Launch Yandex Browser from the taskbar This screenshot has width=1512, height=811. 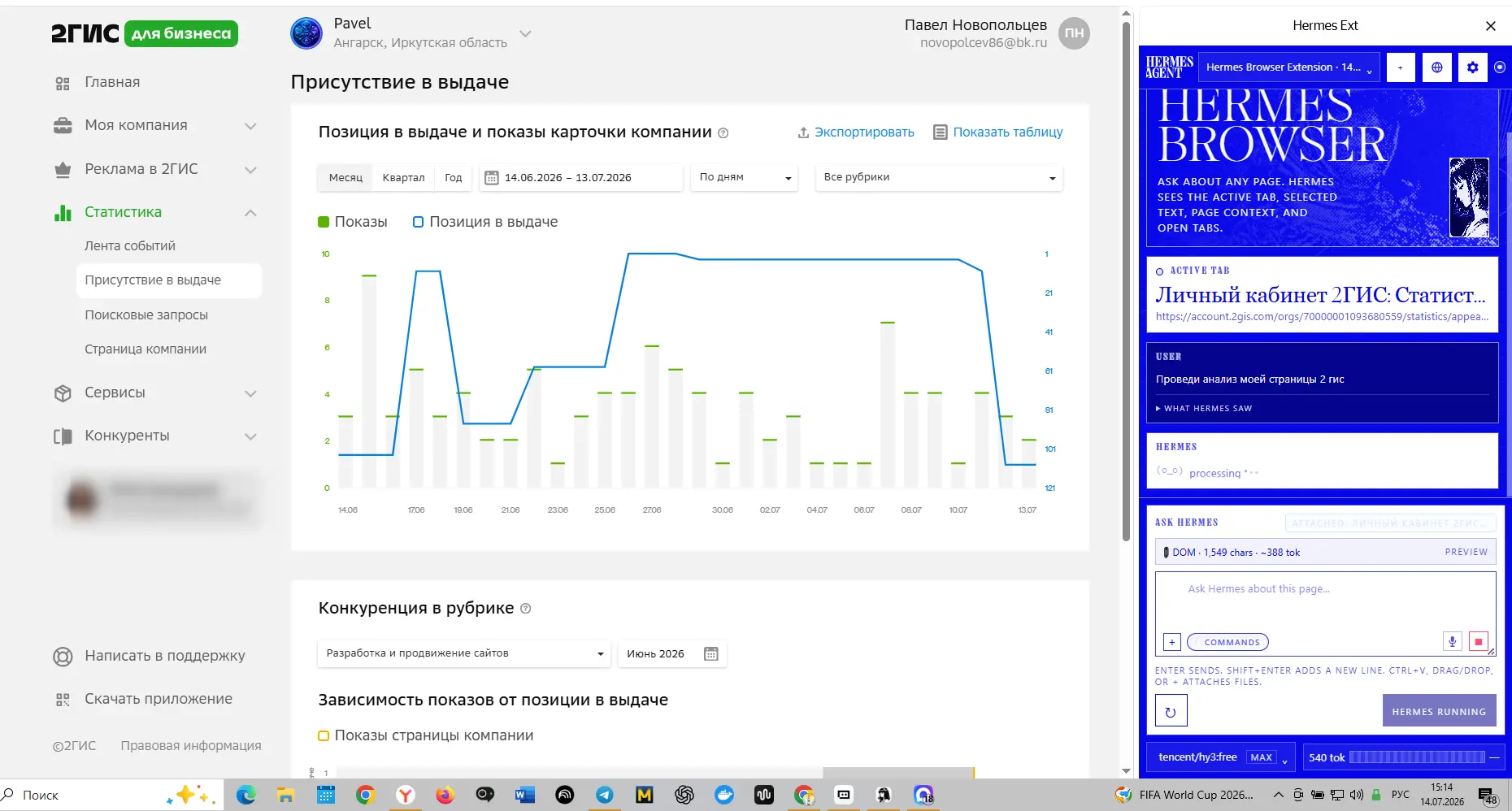coord(405,795)
